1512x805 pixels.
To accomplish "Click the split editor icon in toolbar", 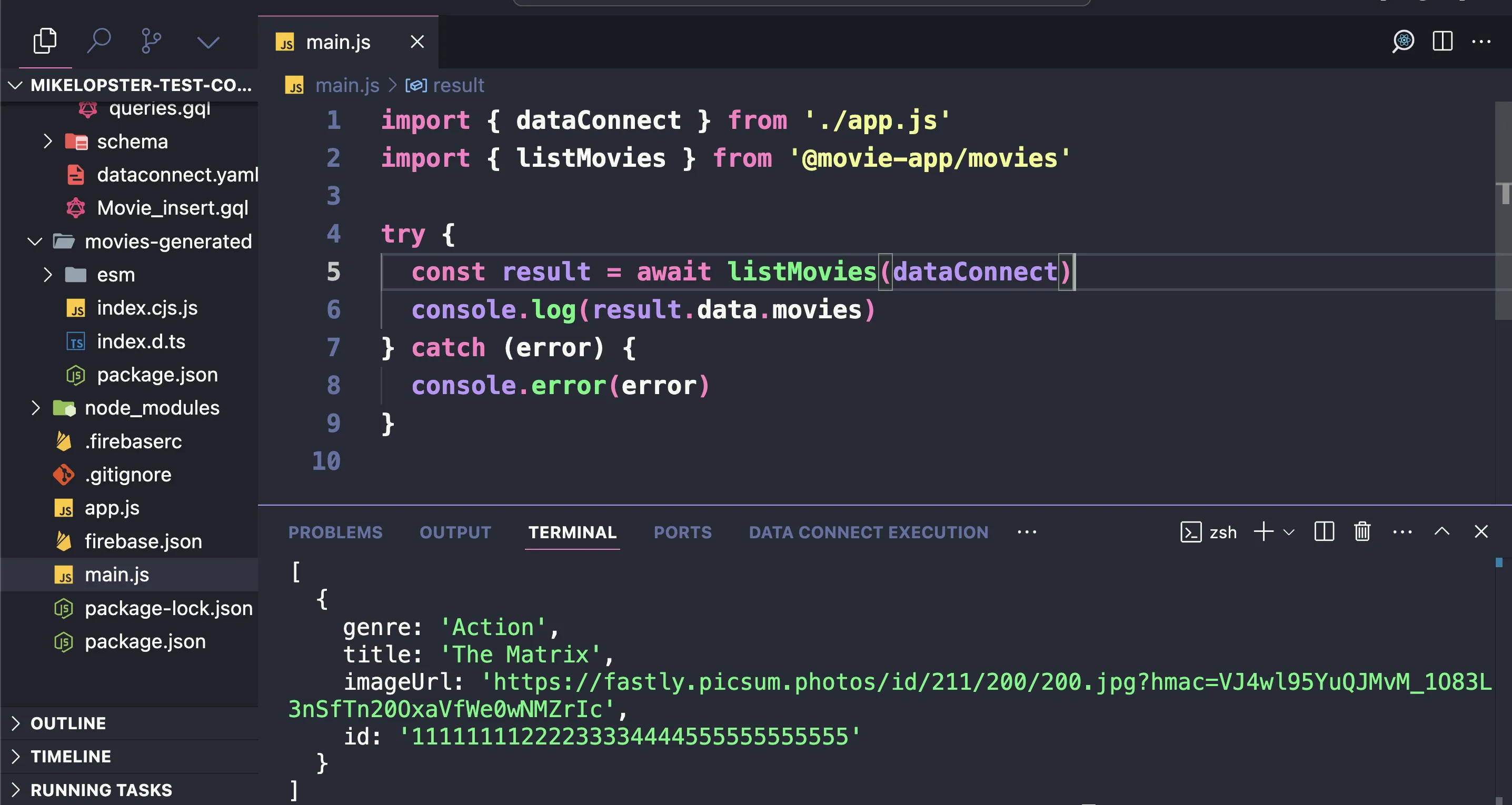I will (1442, 41).
